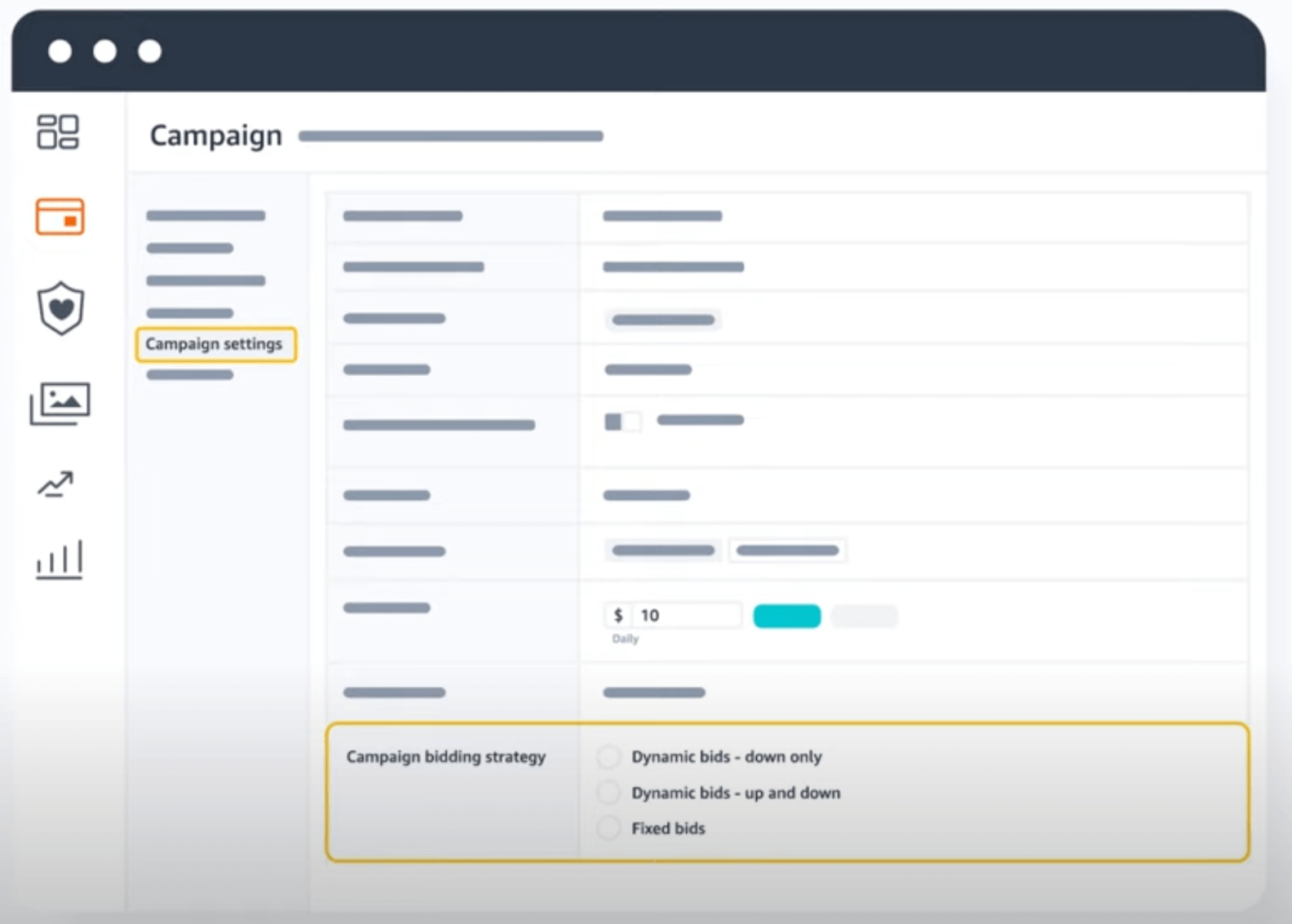
Task: Select the orange campaigns card icon
Action: click(x=60, y=217)
